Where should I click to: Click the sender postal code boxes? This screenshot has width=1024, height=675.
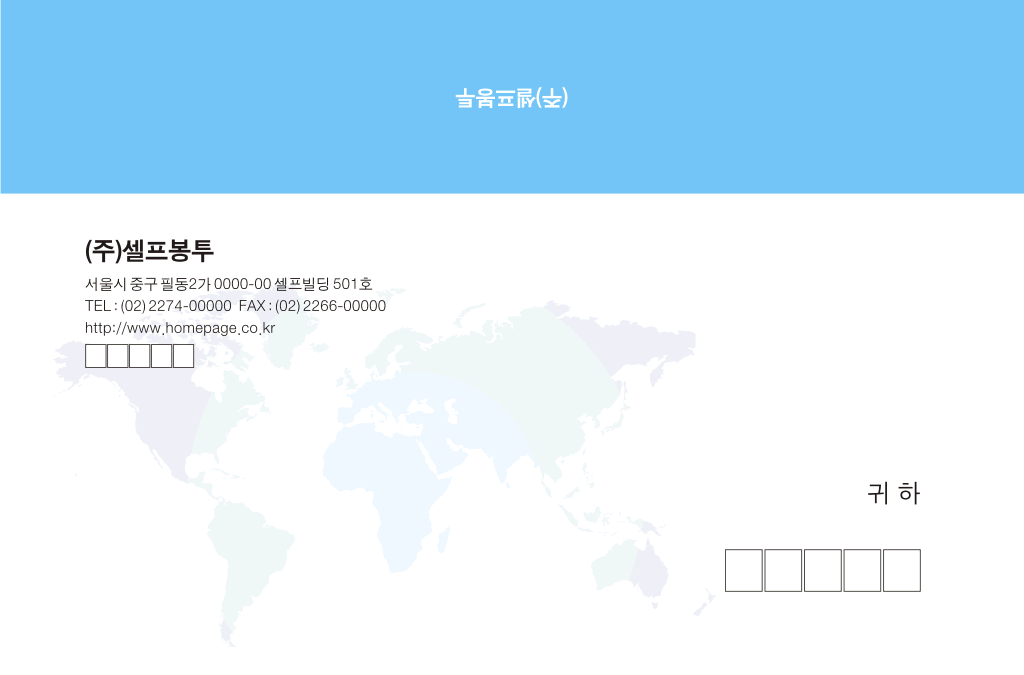coord(140,356)
